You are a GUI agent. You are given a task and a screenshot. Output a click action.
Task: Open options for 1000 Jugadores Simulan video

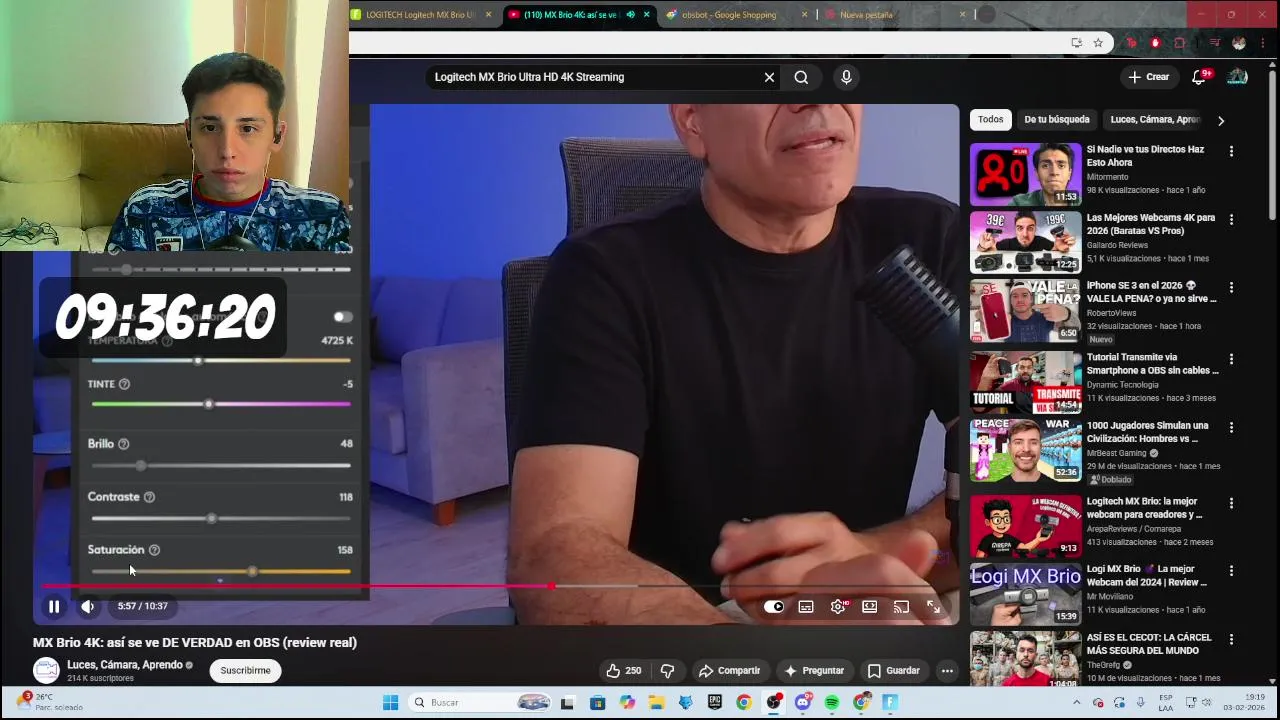[1231, 427]
